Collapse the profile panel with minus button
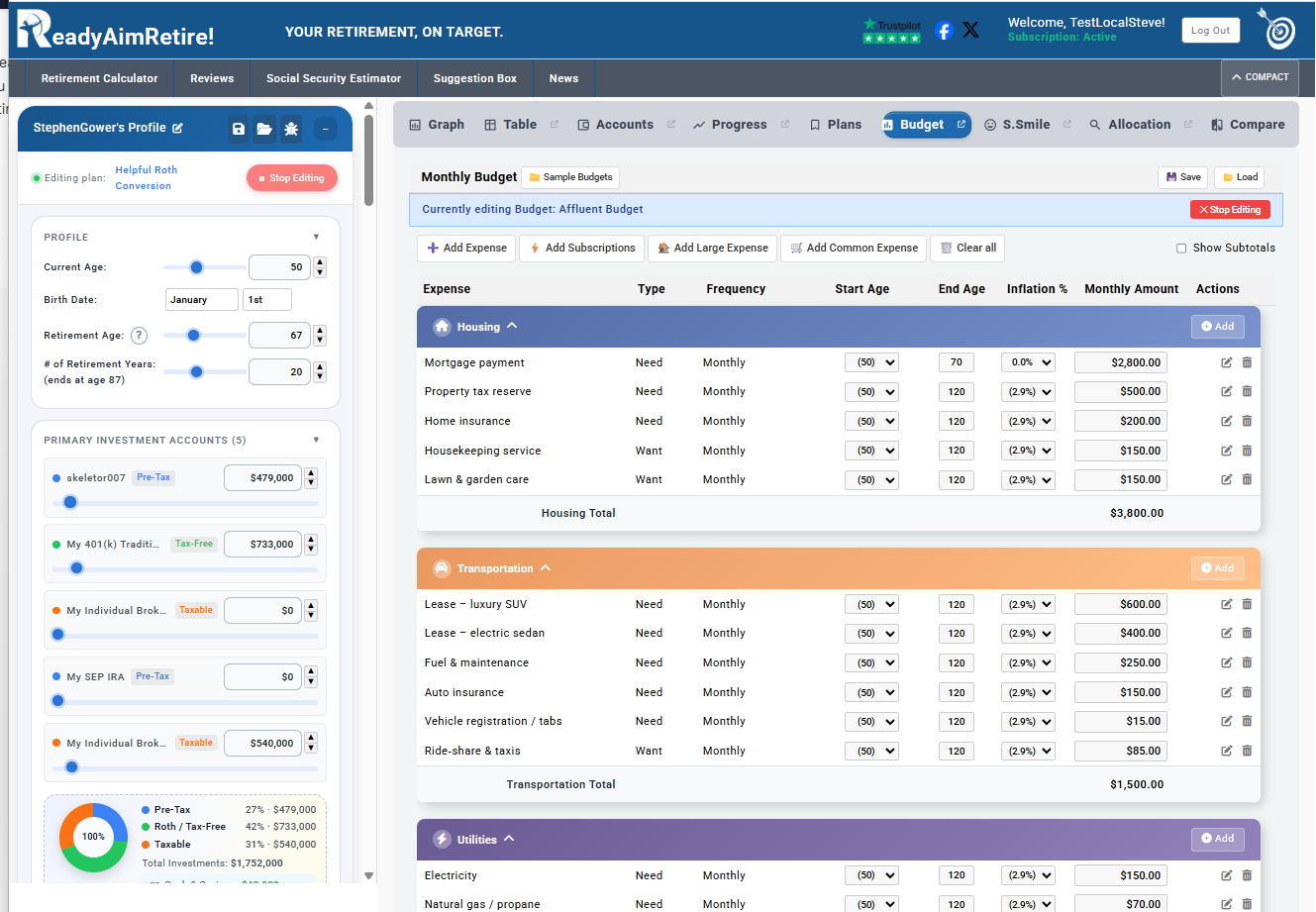This screenshot has width=1316, height=912. coord(325,129)
